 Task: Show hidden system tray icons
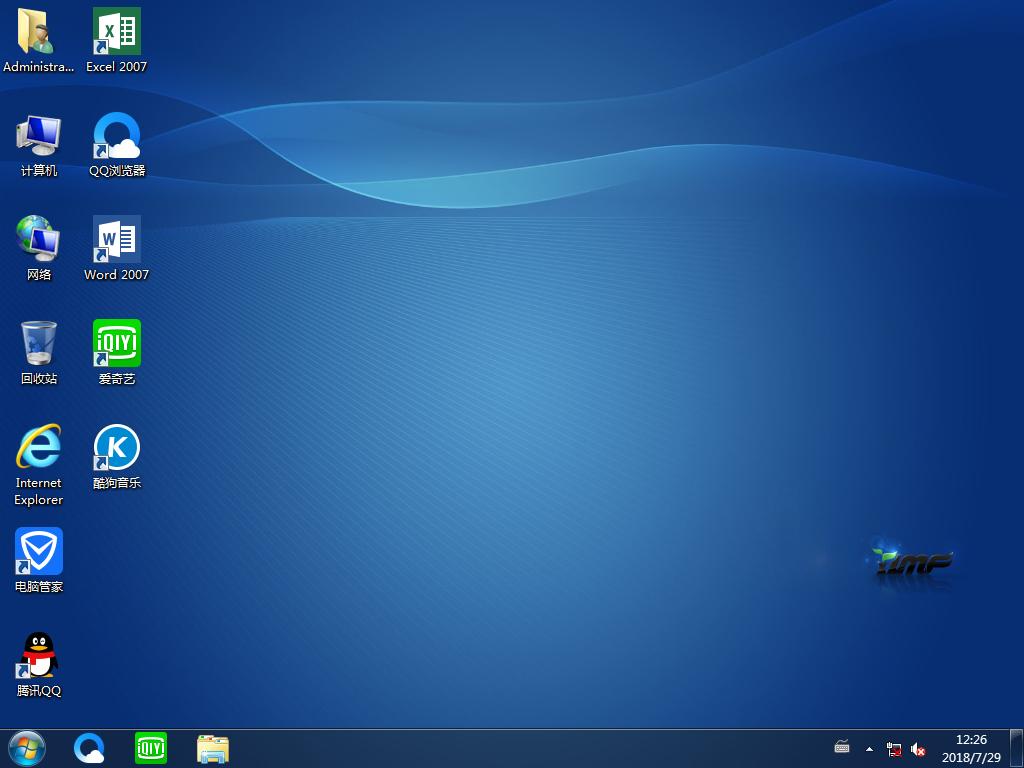[869, 749]
